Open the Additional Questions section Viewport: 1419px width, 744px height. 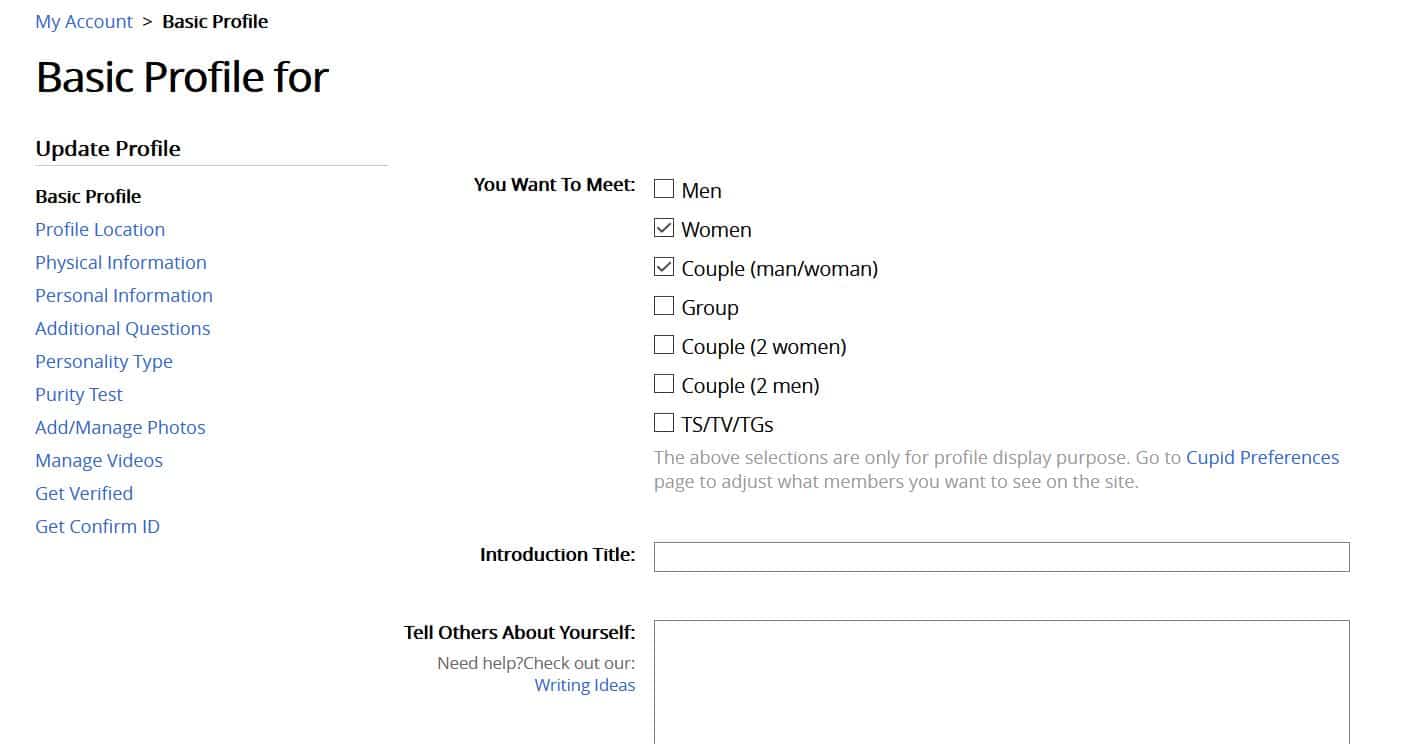pos(123,328)
